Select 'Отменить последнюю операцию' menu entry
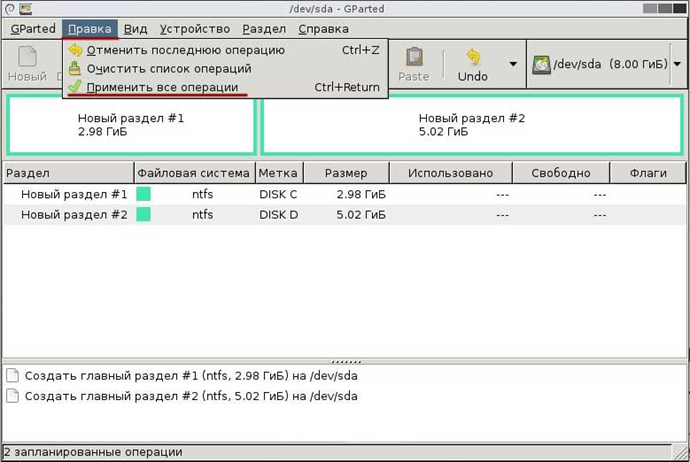690x462 pixels. 185,50
